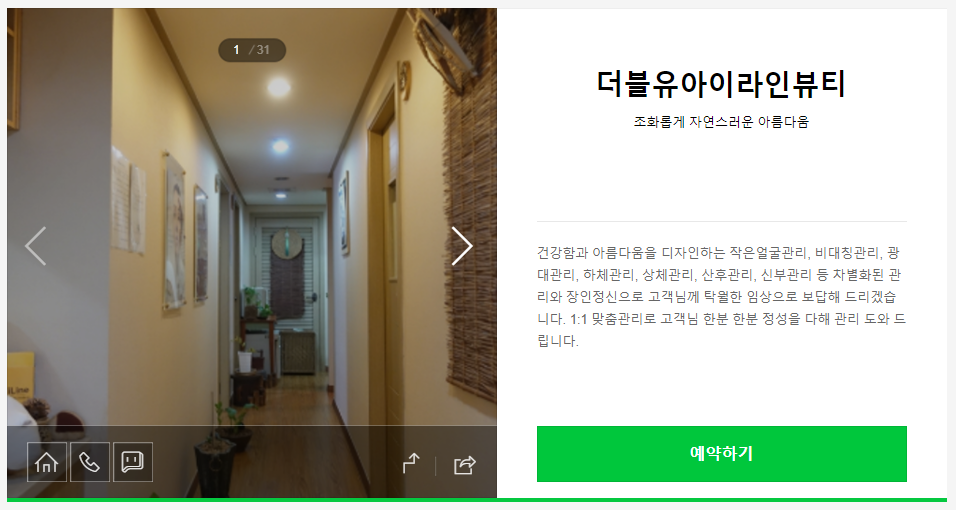Click the bright ceiling light in the photo
Screen dimensions: 956x510
click(279, 88)
